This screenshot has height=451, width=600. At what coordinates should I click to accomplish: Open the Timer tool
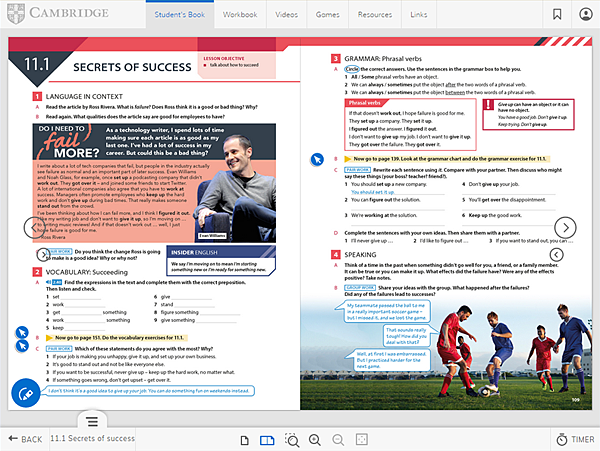point(575,440)
